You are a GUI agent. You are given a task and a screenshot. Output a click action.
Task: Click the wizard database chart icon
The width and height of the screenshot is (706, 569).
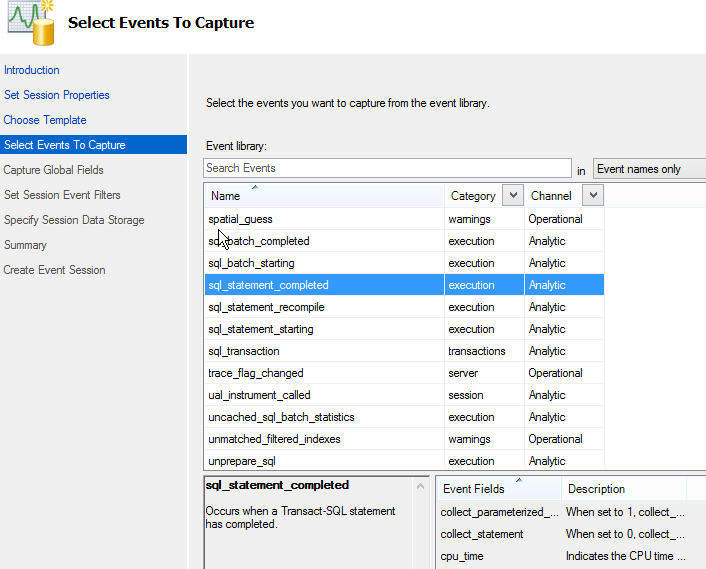tap(30, 24)
